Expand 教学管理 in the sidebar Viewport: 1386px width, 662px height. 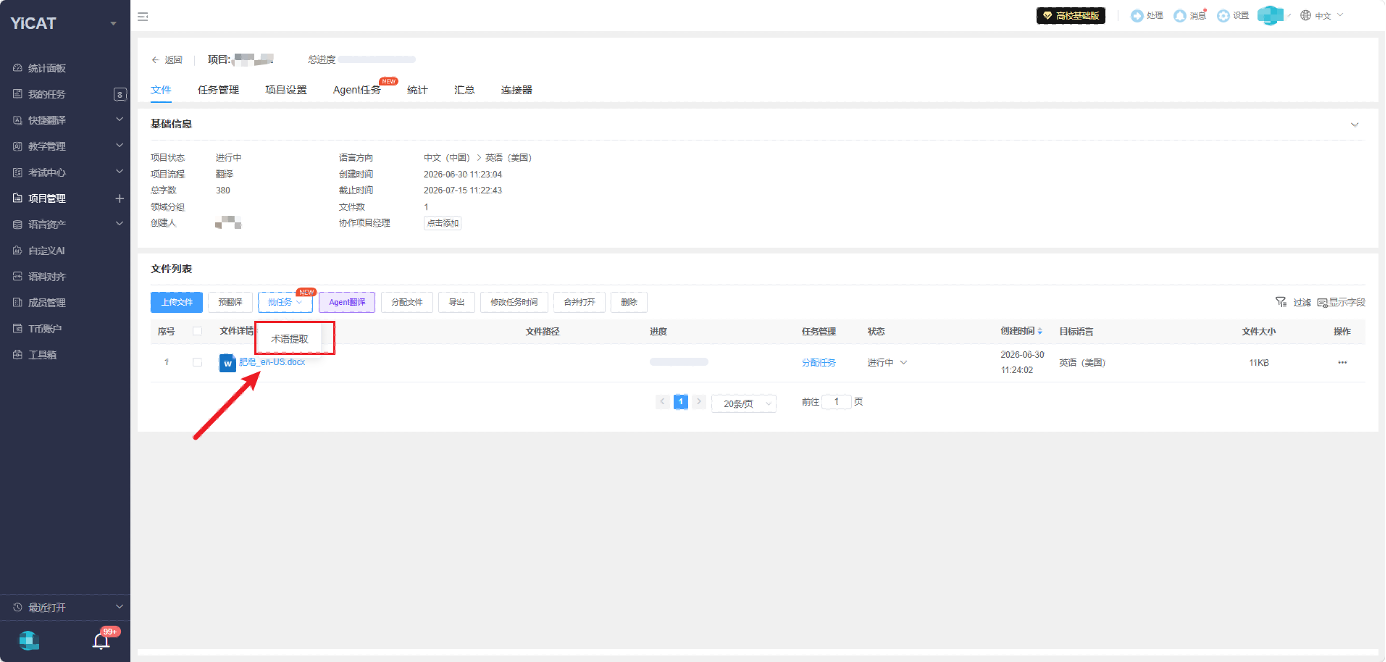click(x=120, y=146)
